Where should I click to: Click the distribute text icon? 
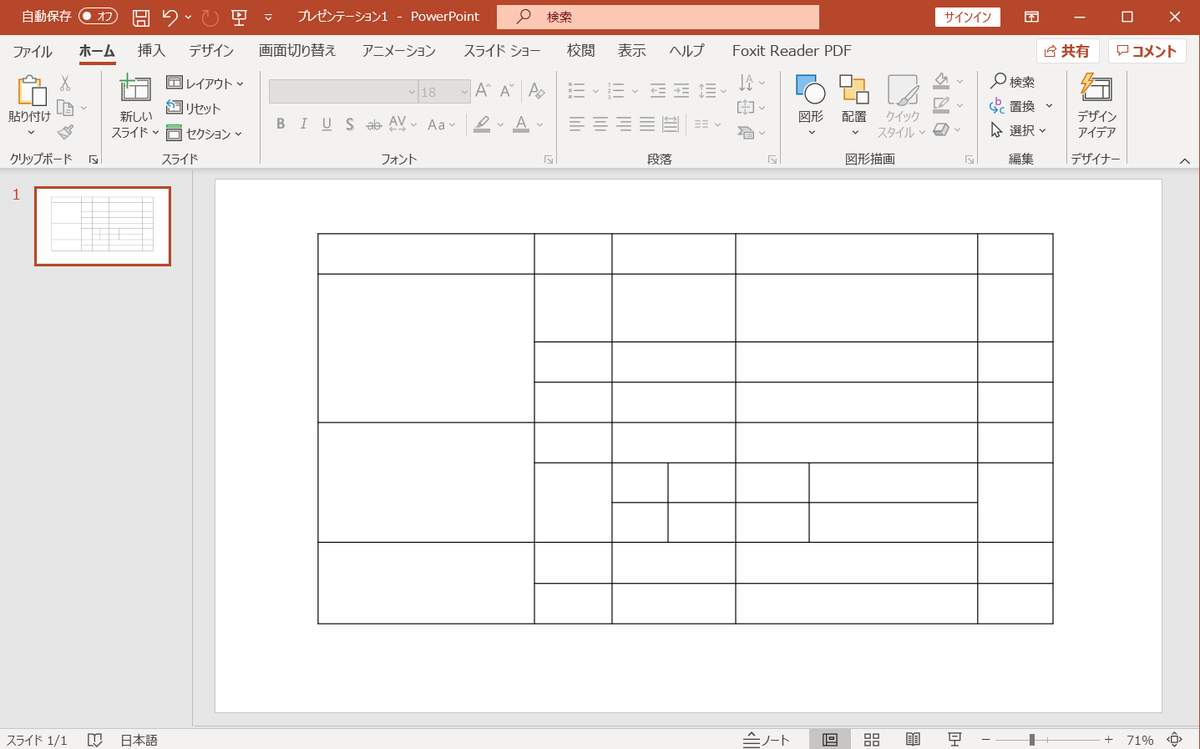[x=670, y=124]
